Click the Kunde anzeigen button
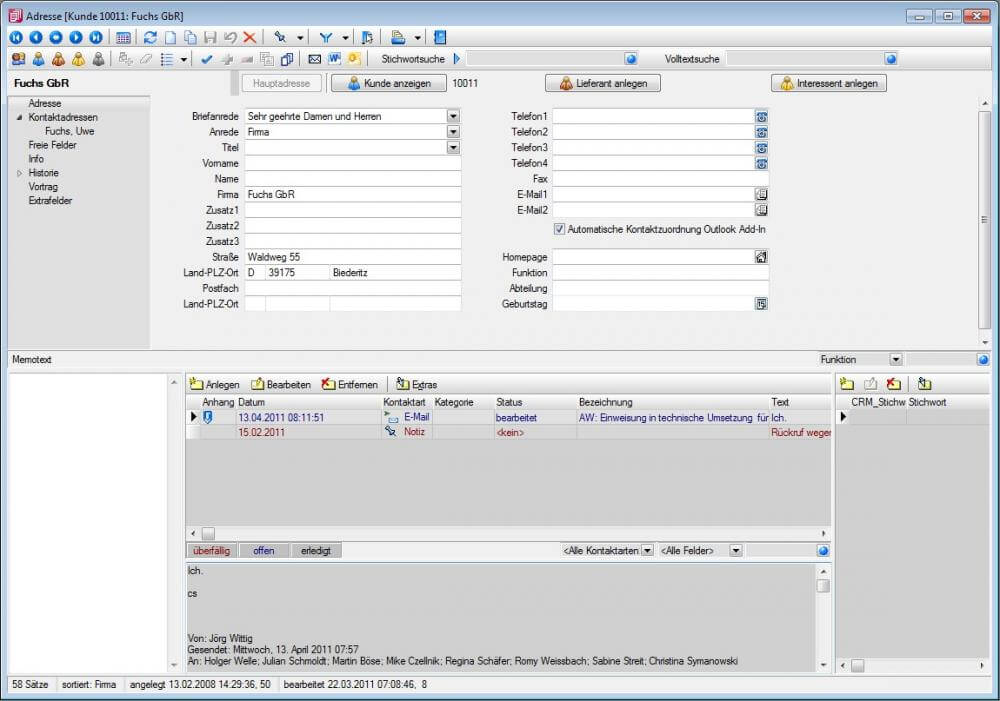 tap(388, 84)
